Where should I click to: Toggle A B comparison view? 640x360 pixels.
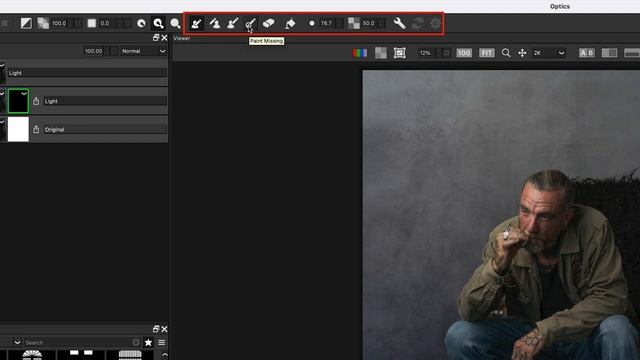coord(587,53)
